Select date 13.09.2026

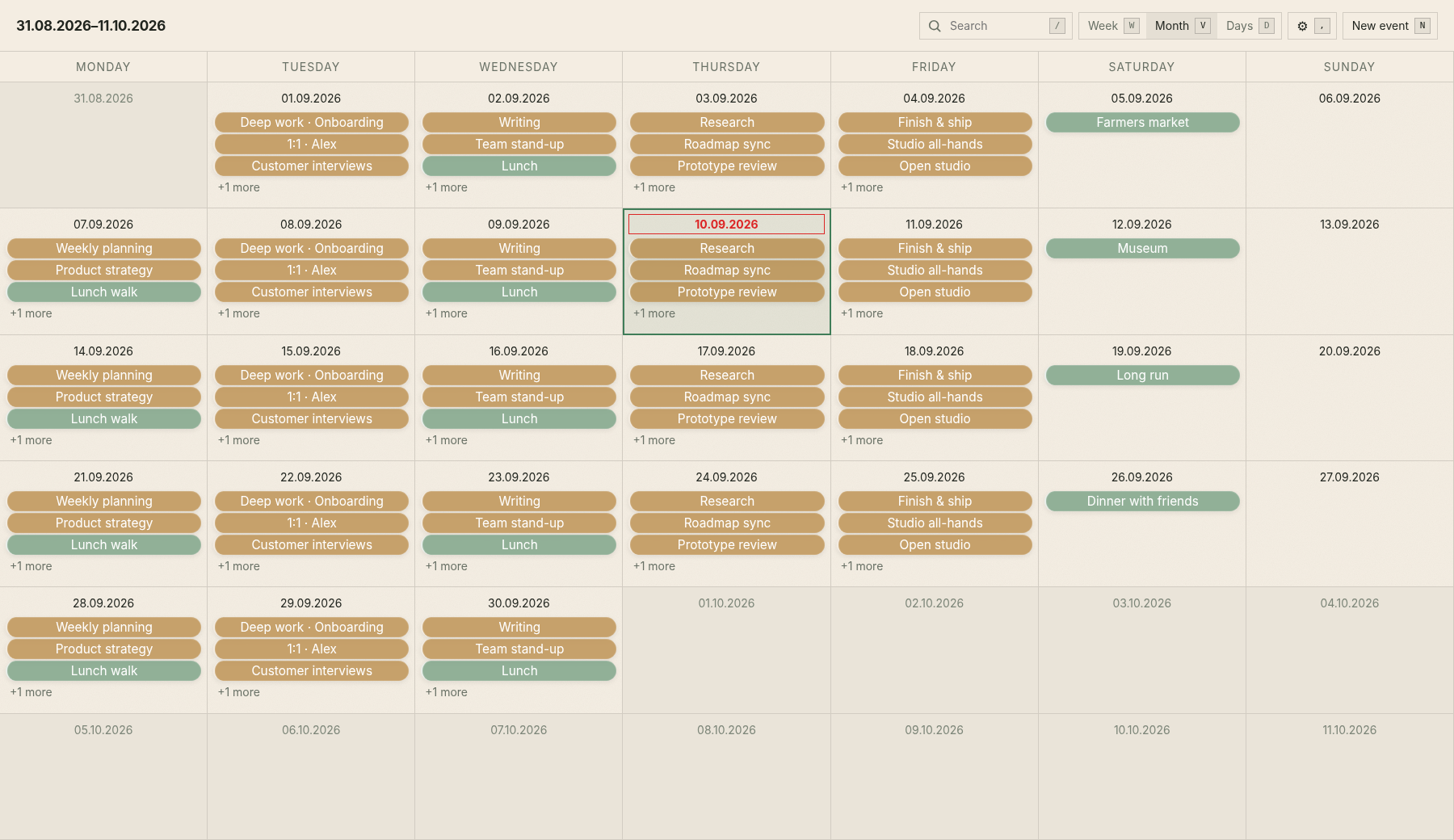click(1349, 225)
